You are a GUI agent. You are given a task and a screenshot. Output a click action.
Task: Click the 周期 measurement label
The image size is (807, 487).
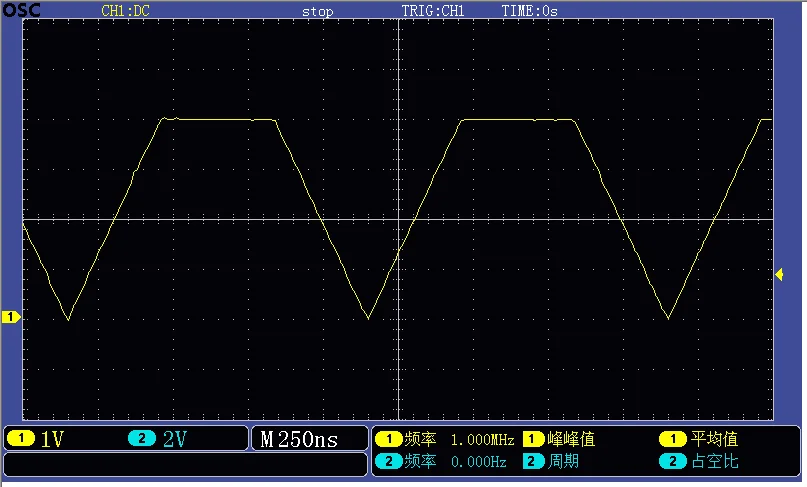[563, 461]
